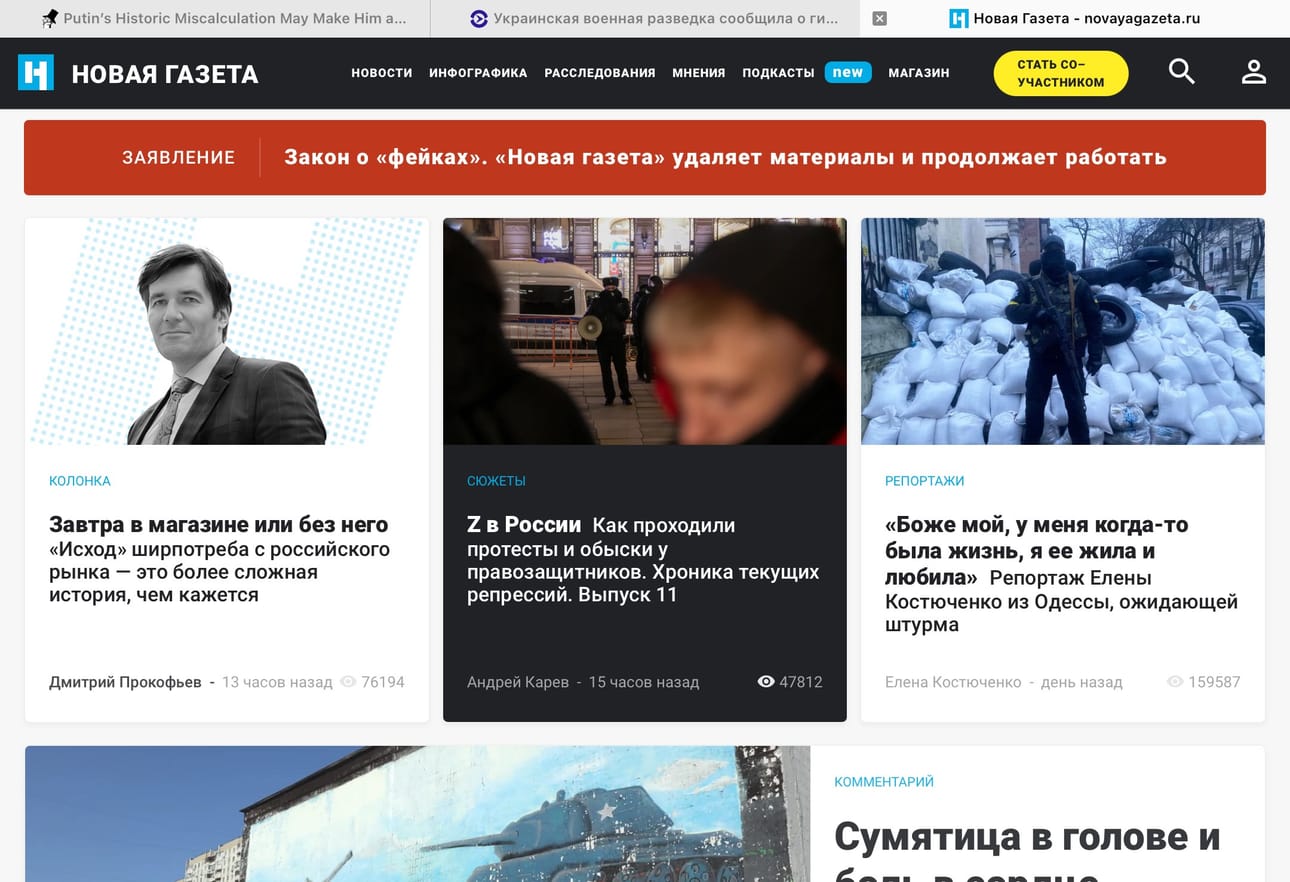The height and width of the screenshot is (882, 1290).
Task: Open the Расследования section
Action: 599,73
